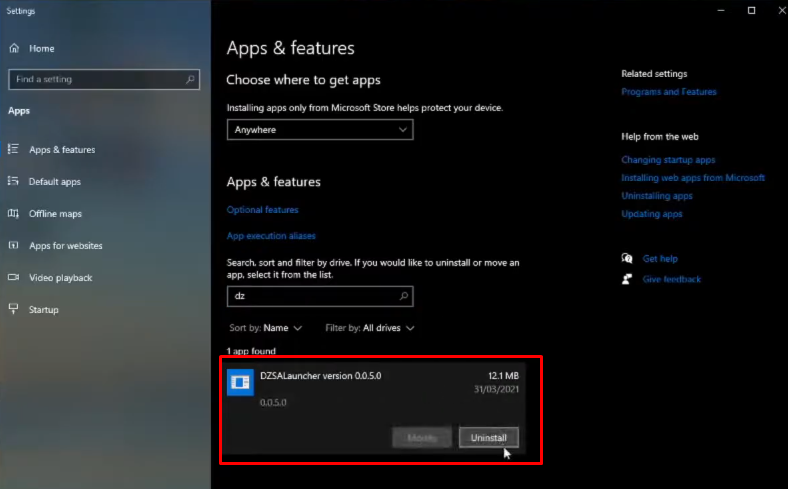Viewport: 788px width, 489px height.
Task: Open Installing web apps from Microsoft link
Action: click(693, 177)
